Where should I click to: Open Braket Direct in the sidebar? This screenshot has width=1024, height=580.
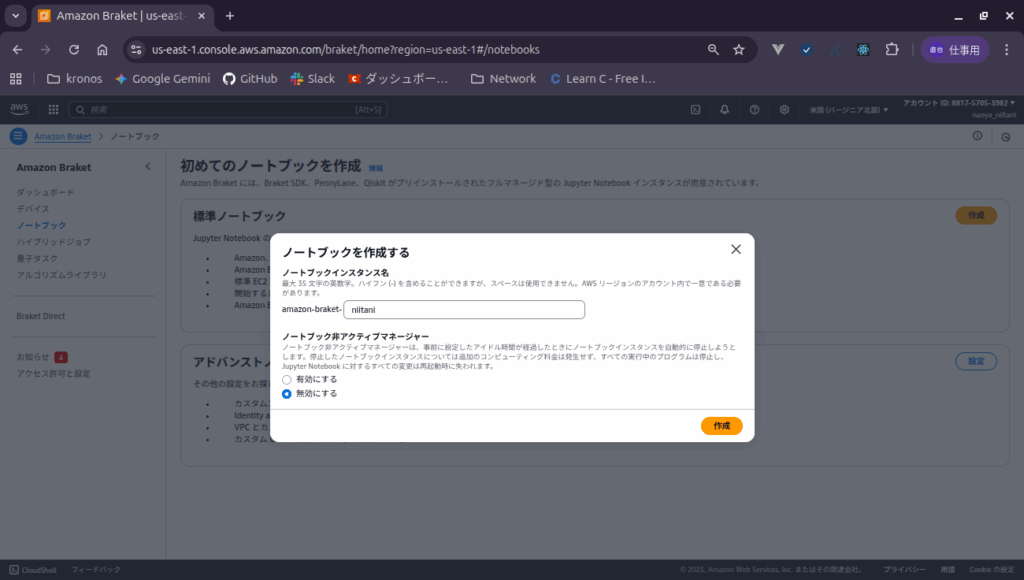pos(40,316)
